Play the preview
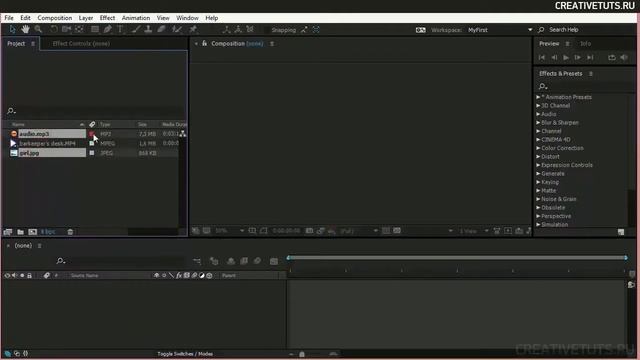The width and height of the screenshot is (640, 360). 566,58
